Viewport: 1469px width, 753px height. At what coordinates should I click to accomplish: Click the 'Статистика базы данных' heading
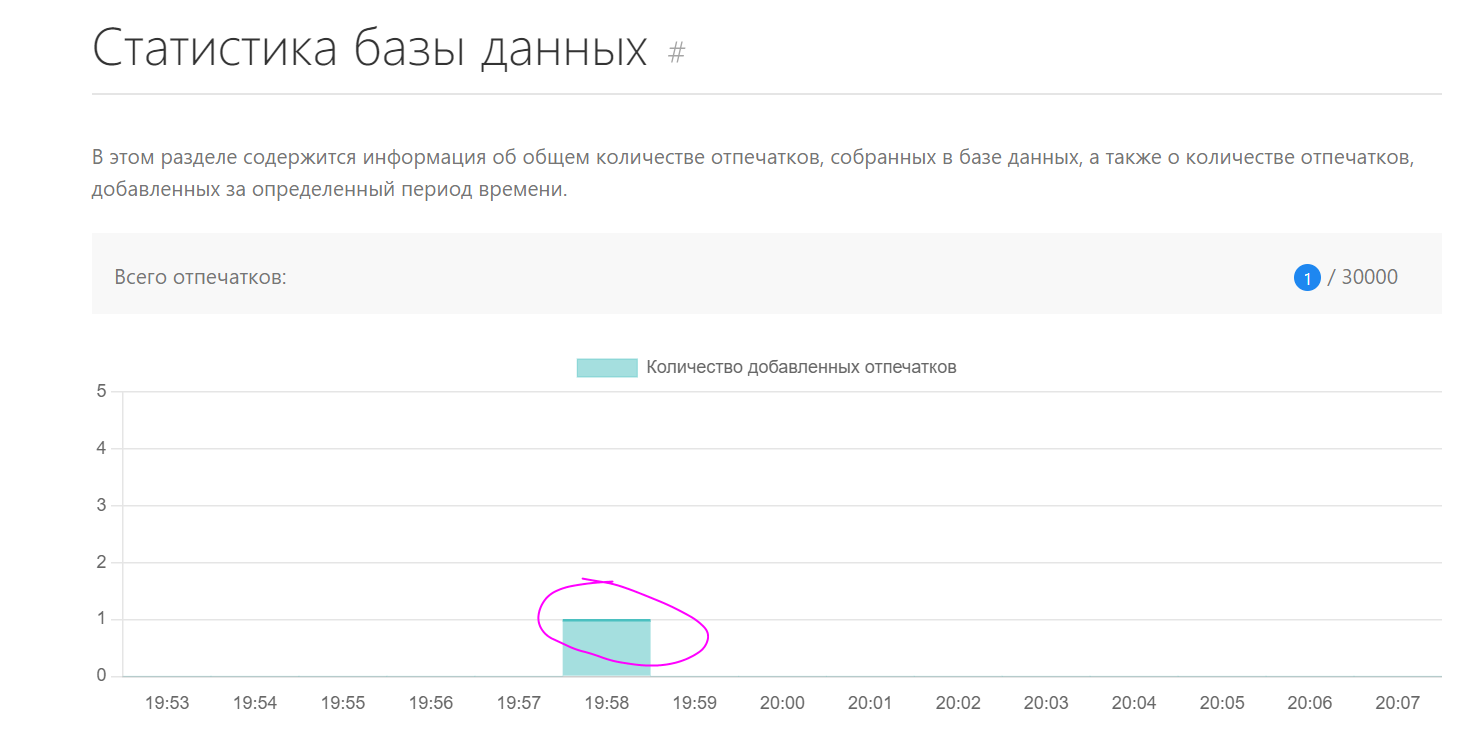(x=370, y=49)
